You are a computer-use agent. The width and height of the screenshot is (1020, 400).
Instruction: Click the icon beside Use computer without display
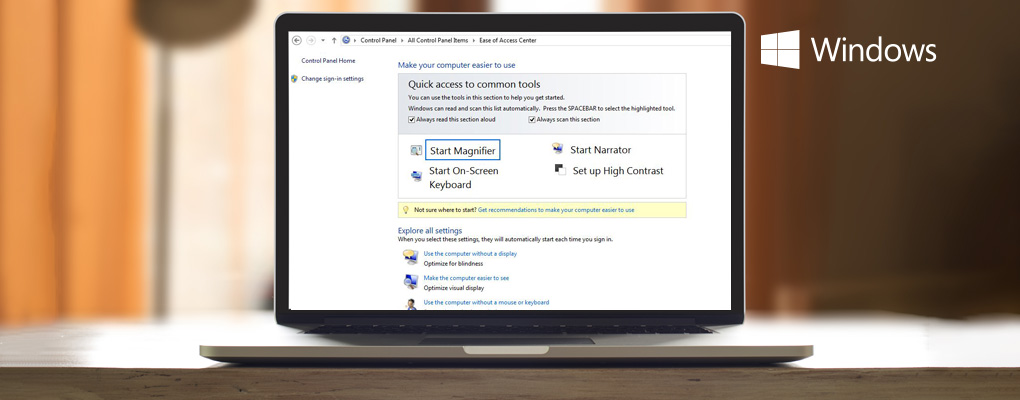point(410,256)
